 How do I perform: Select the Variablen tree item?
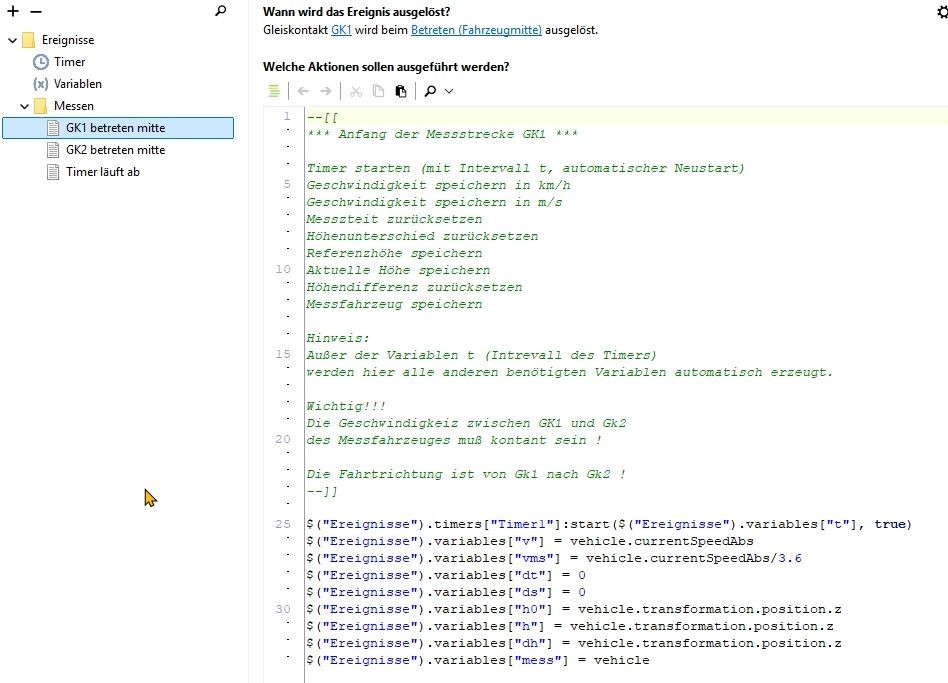click(x=77, y=84)
